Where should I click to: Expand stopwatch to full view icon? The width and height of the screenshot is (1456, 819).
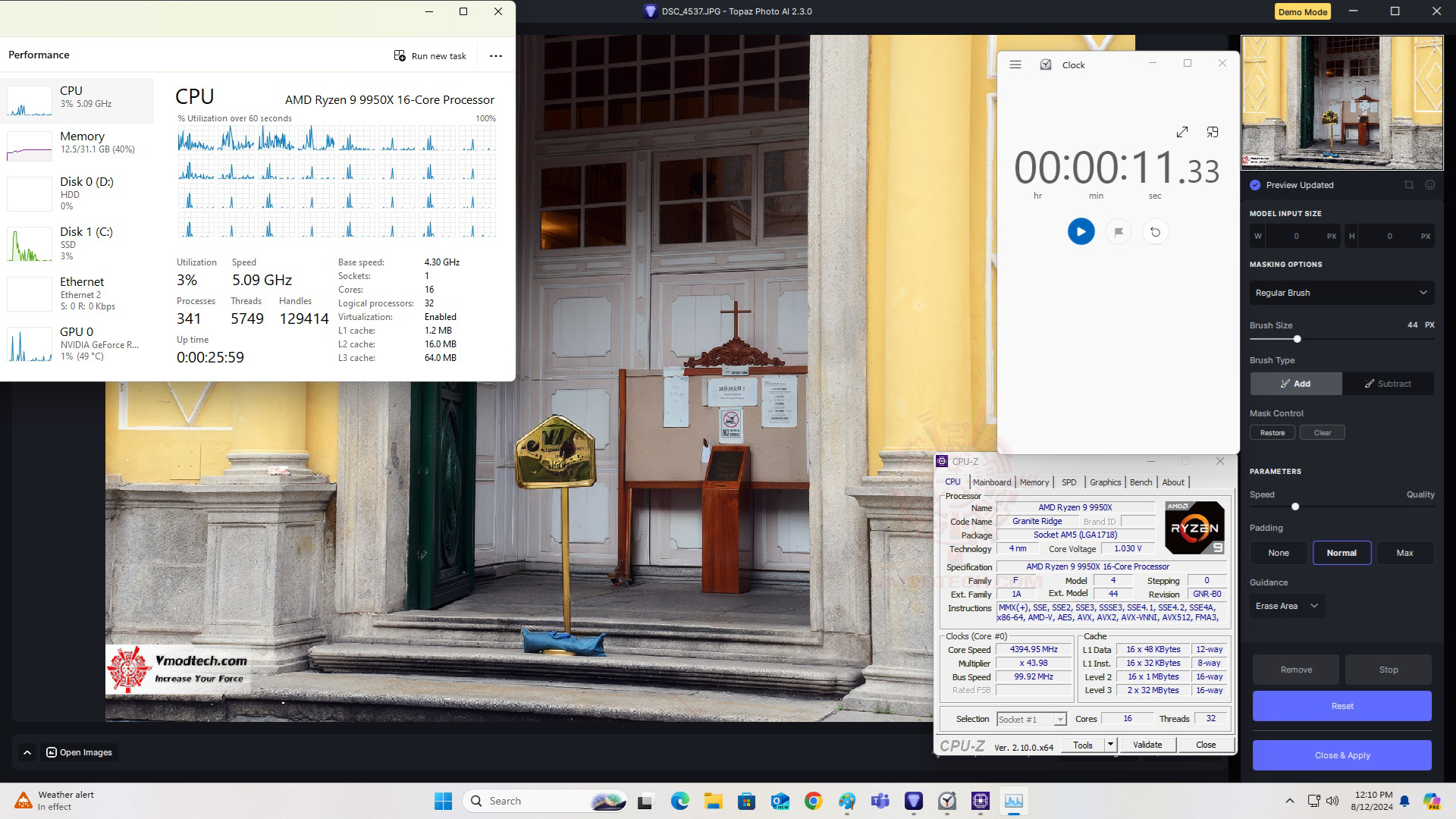(x=1182, y=132)
